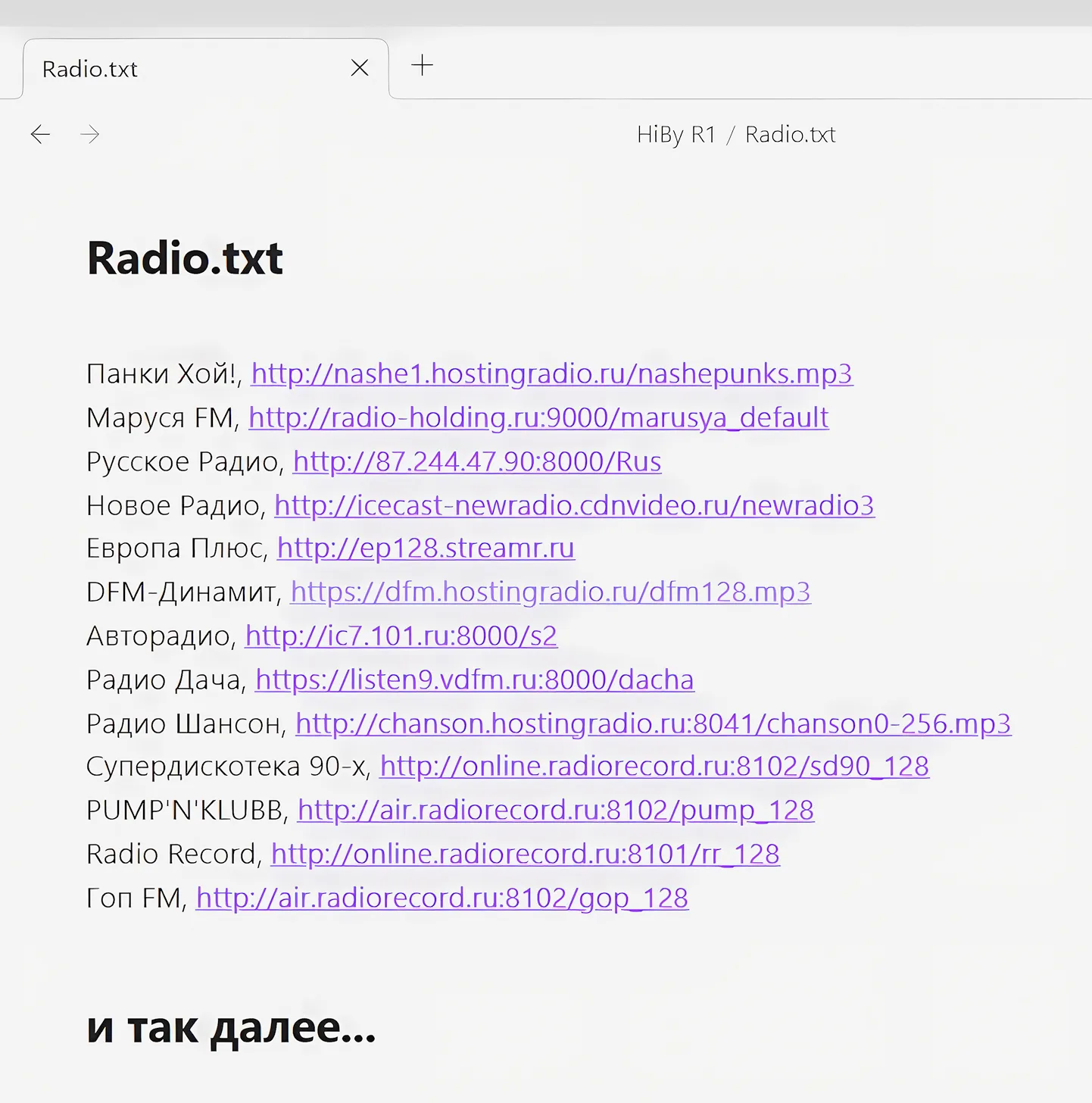Open HiBy R1 in the breadcrumb
Viewport: 1092px width, 1103px height.
676,135
